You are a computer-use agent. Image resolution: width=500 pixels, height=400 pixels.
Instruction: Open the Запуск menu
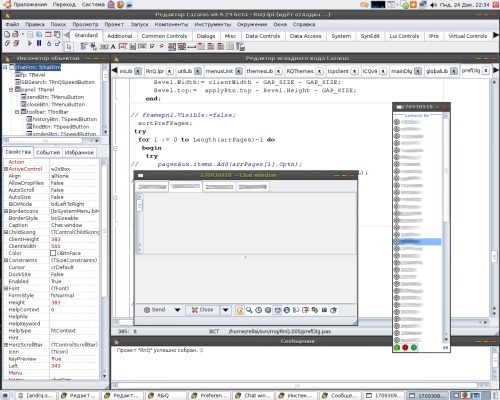click(139, 24)
